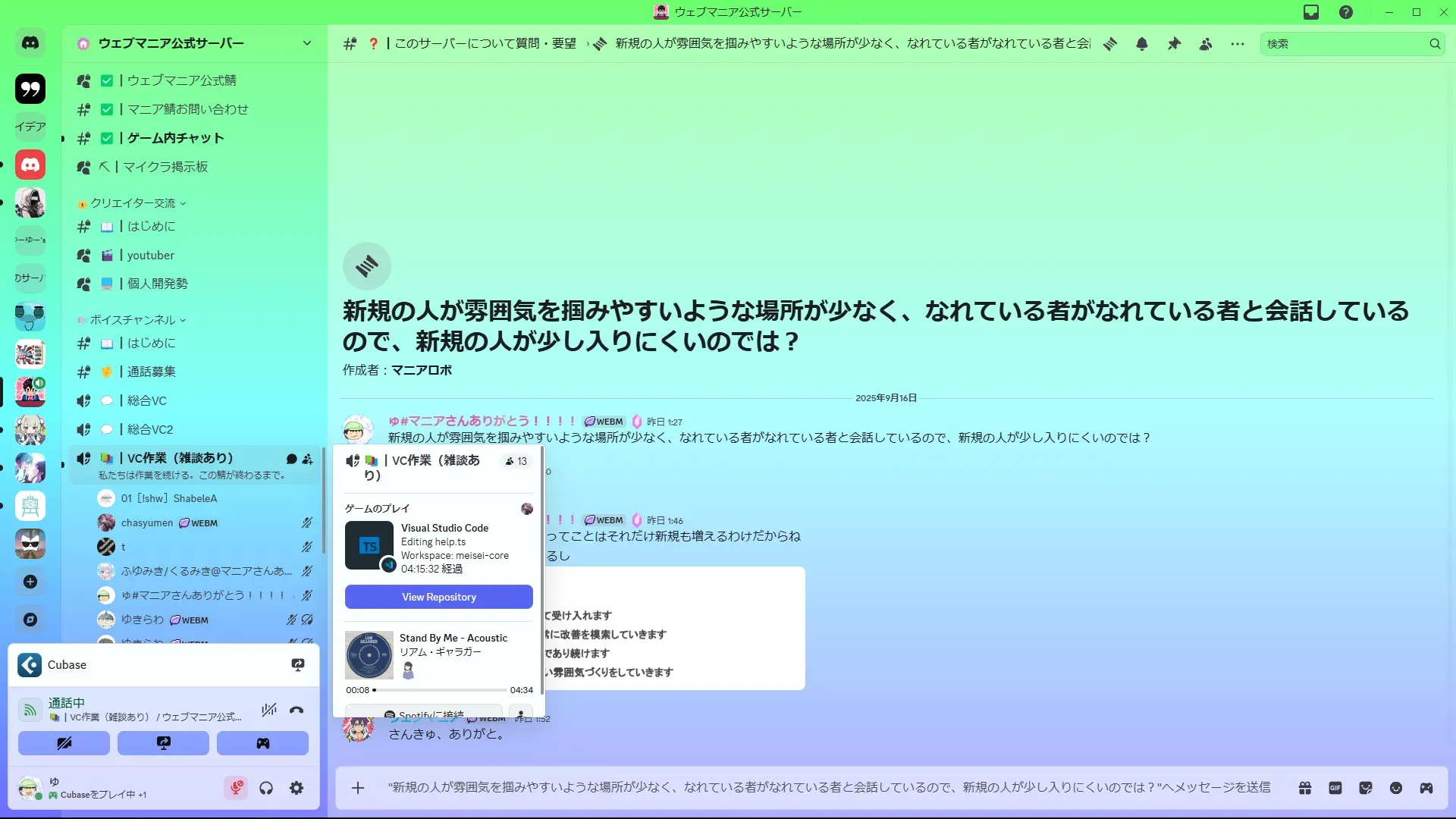Turn on camera in voice panel
This screenshot has height=819, width=1456.
[64, 743]
